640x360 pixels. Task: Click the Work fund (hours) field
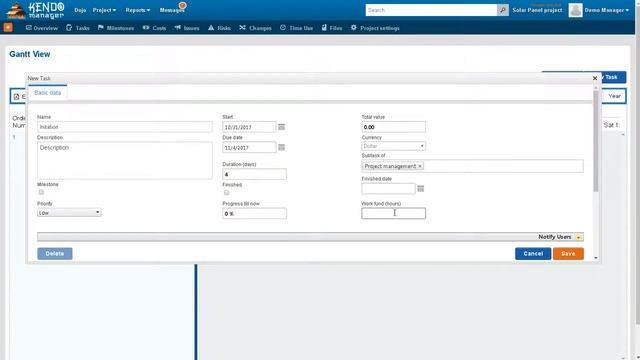click(393, 213)
